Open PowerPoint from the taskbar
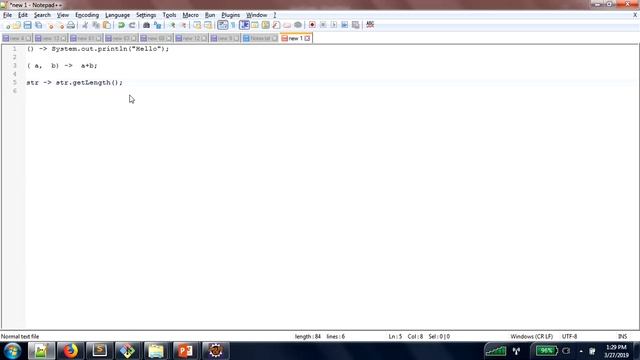Image resolution: width=640 pixels, height=360 pixels. (x=185, y=351)
